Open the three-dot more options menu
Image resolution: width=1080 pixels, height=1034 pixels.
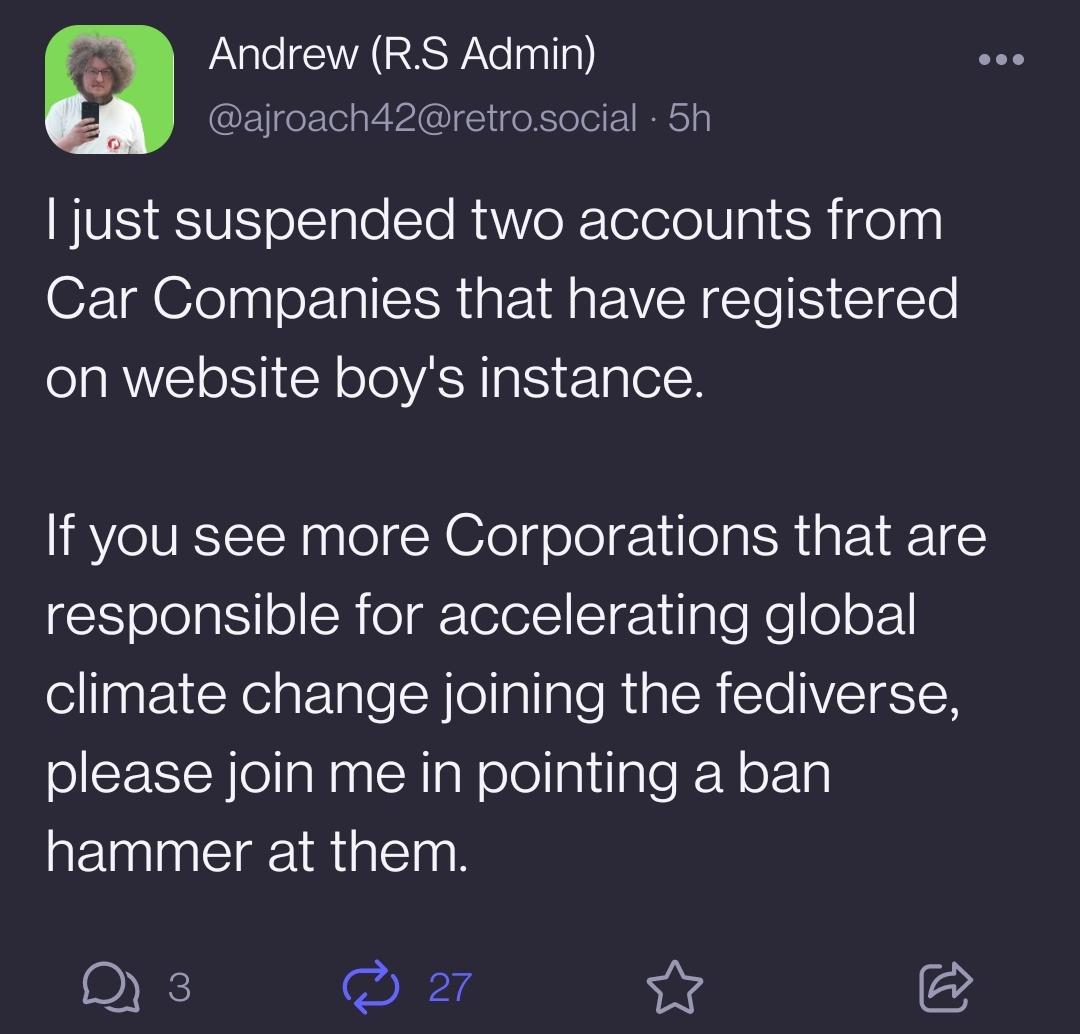point(1001,59)
